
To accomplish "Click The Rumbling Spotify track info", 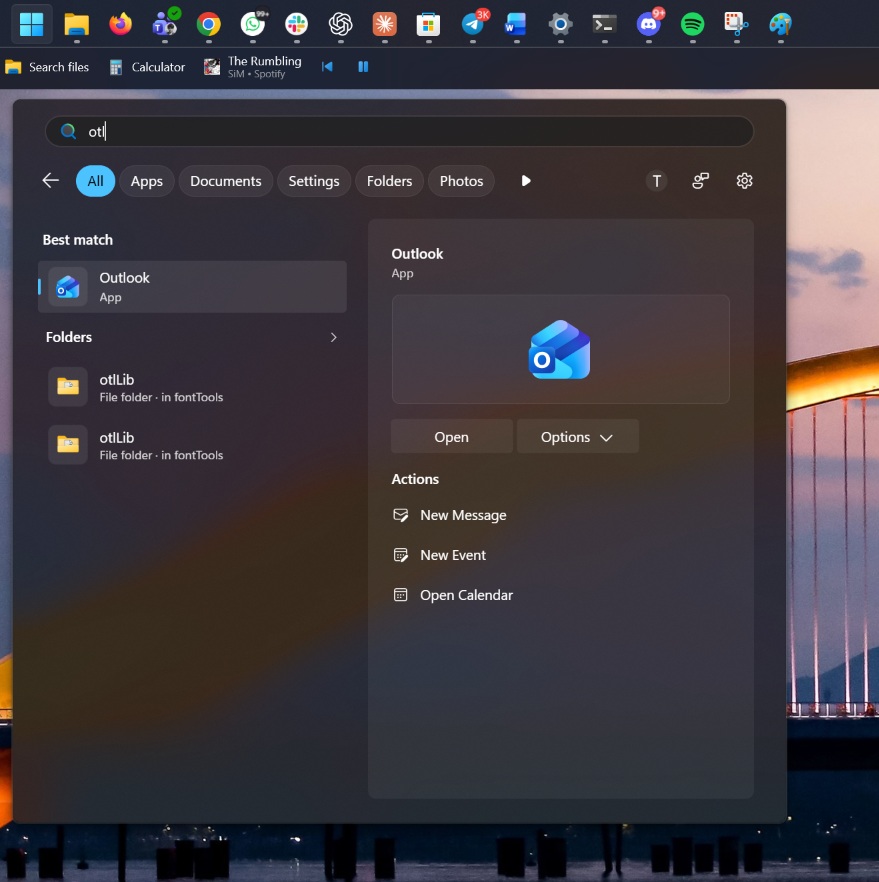I will [253, 67].
